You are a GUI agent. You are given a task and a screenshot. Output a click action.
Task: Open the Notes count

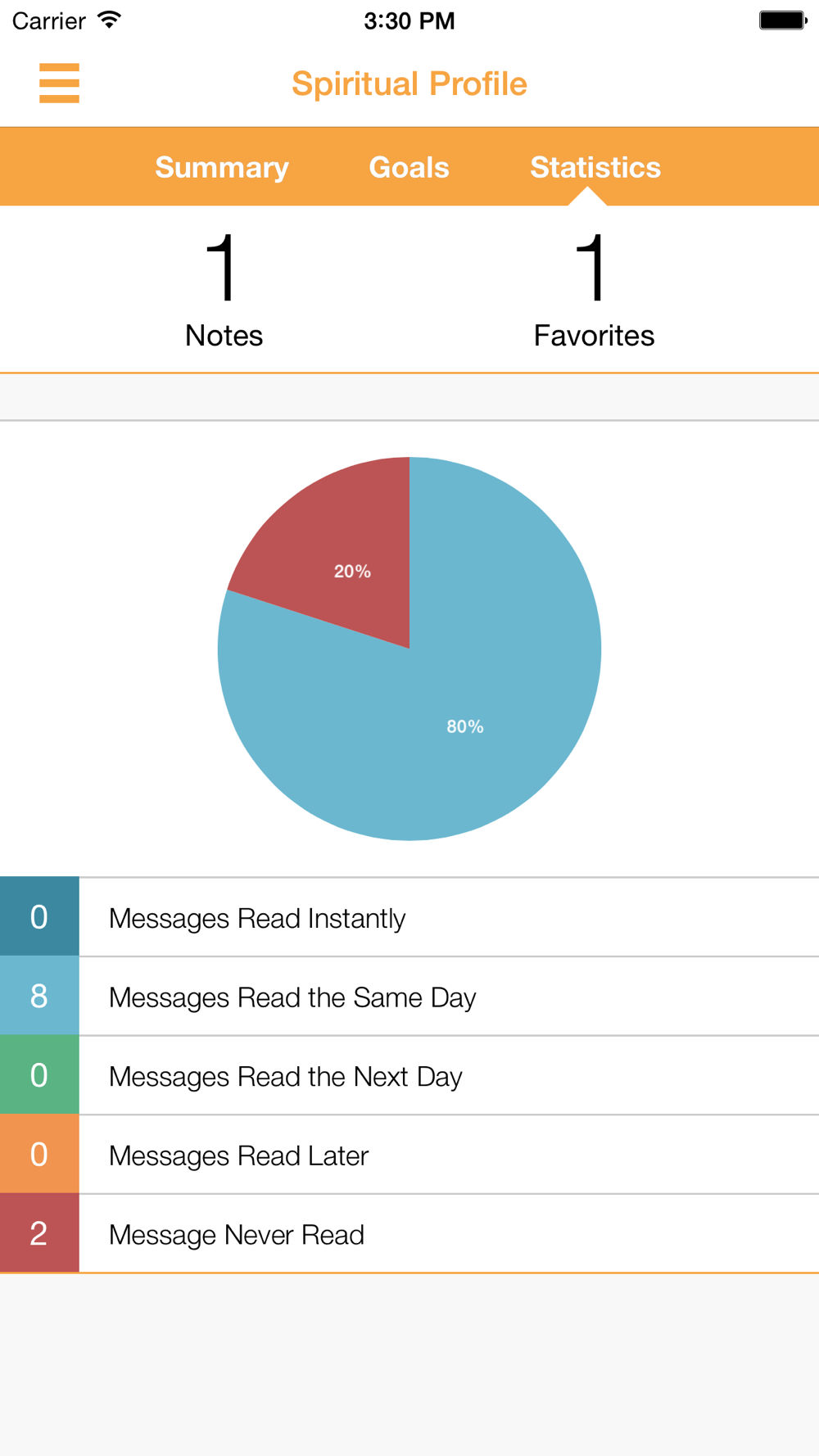click(224, 290)
